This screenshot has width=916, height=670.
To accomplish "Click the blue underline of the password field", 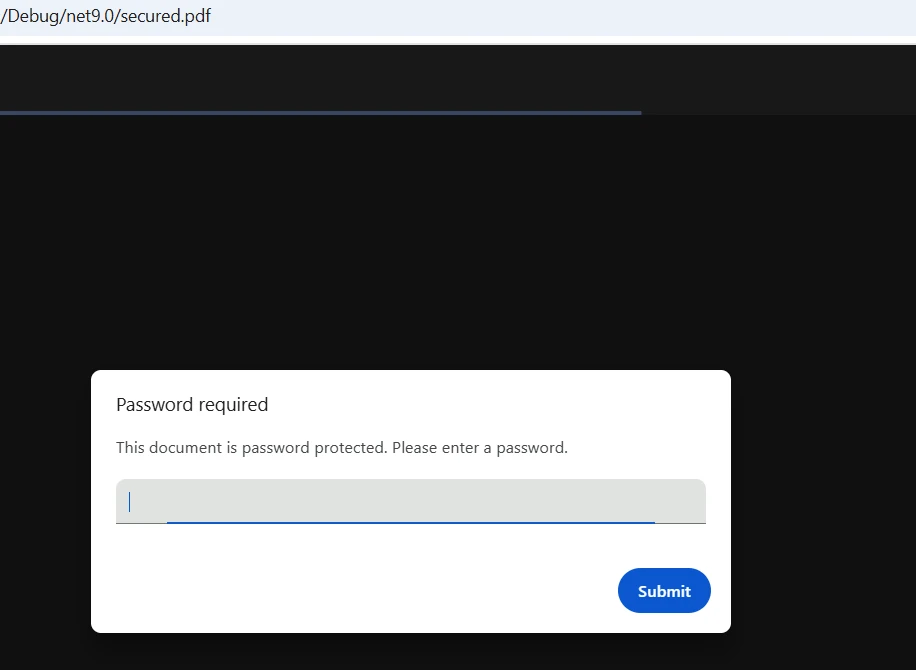I will click(410, 522).
